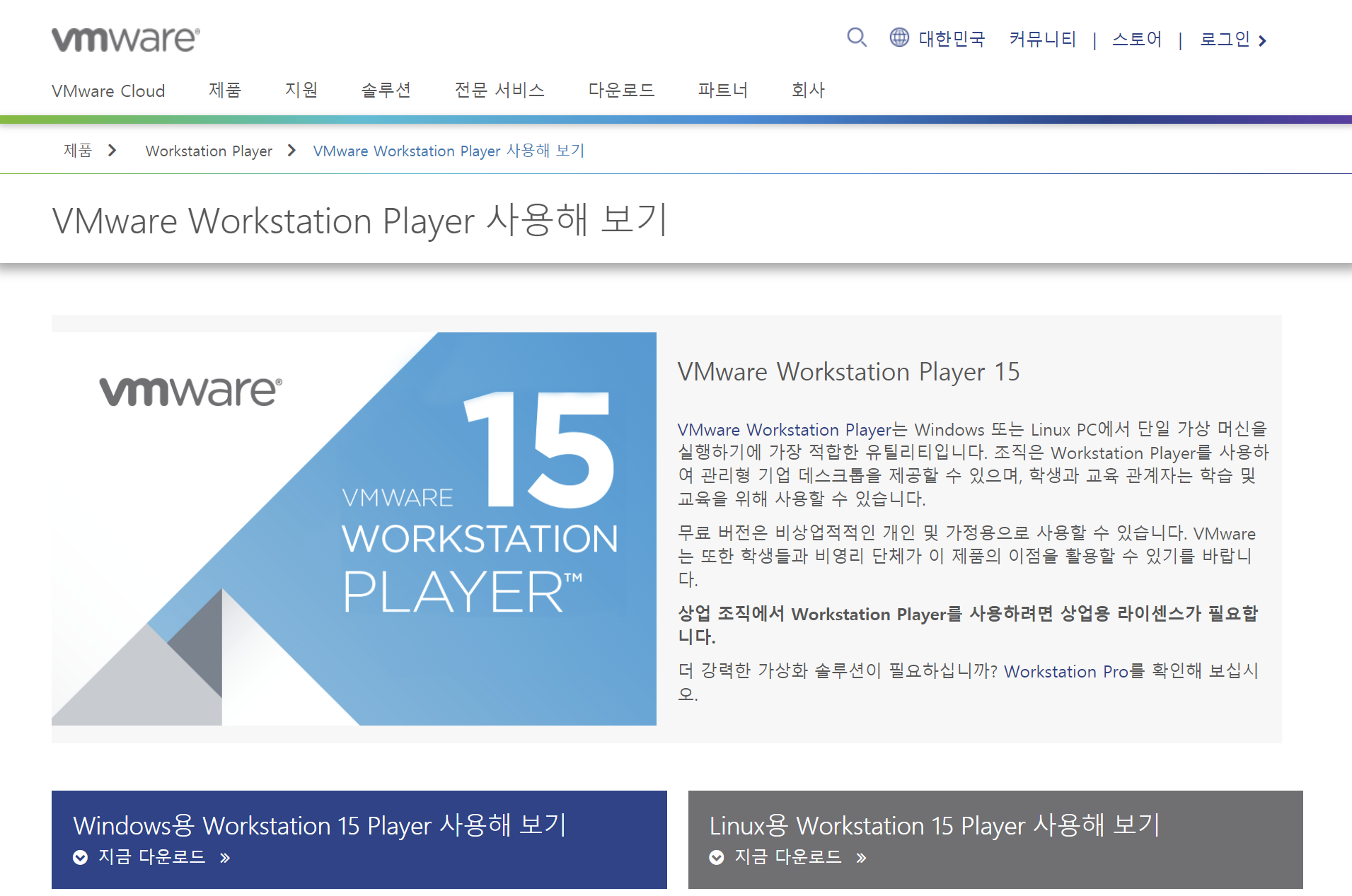Image resolution: width=1352 pixels, height=896 pixels.
Task: Click the 로그인 link
Action: 1225,39
